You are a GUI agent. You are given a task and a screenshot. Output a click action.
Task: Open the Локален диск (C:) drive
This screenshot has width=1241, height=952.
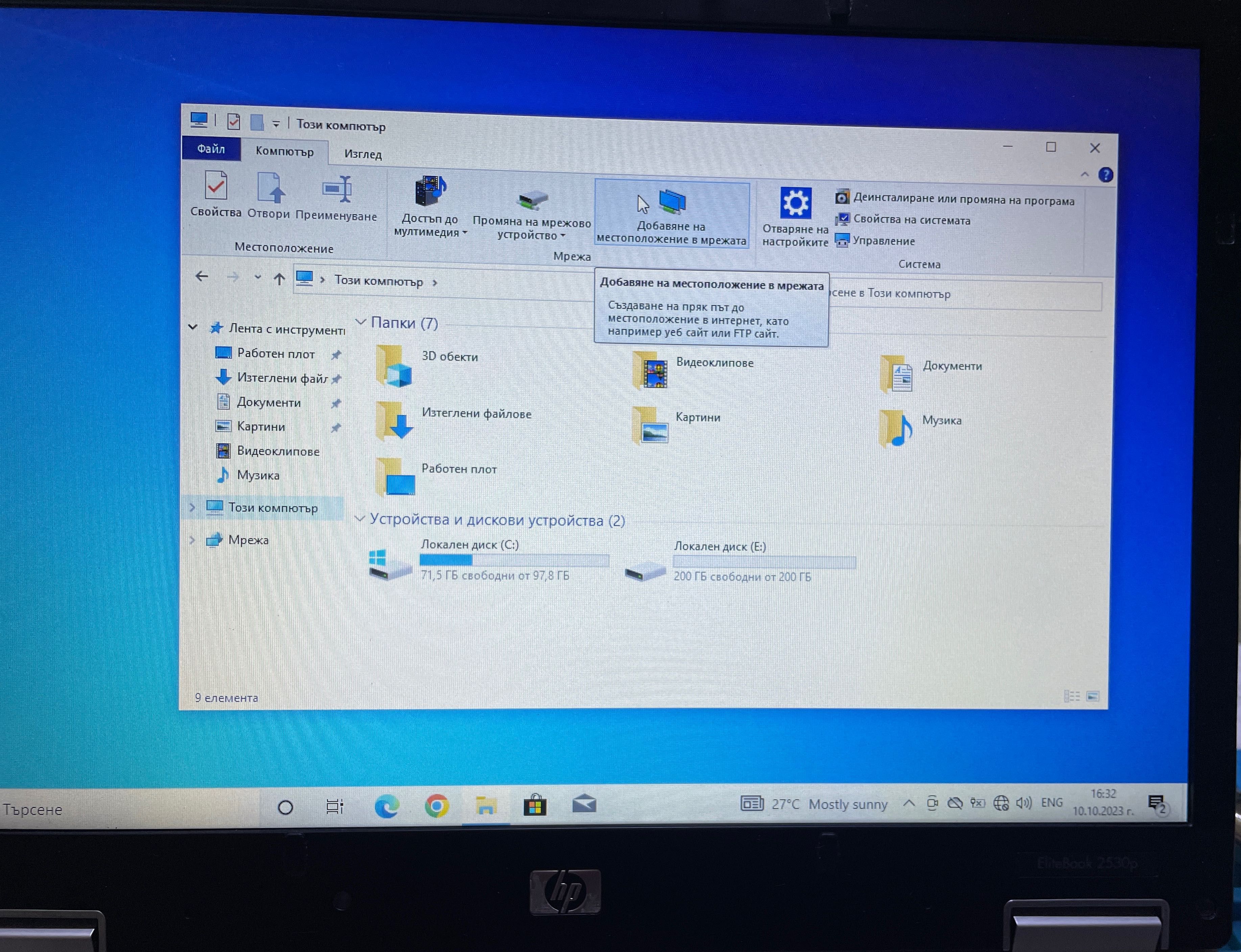tap(470, 558)
